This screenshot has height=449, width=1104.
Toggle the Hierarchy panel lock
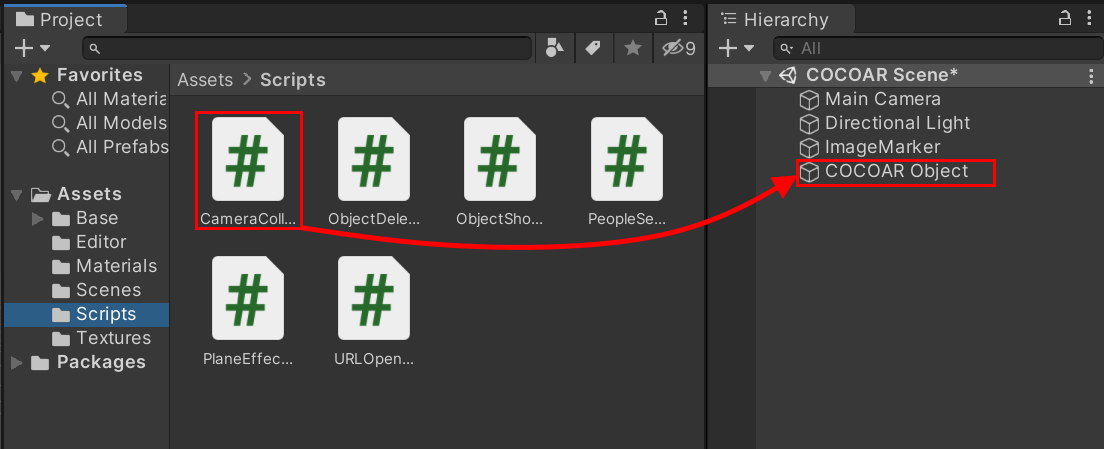click(x=1064, y=18)
